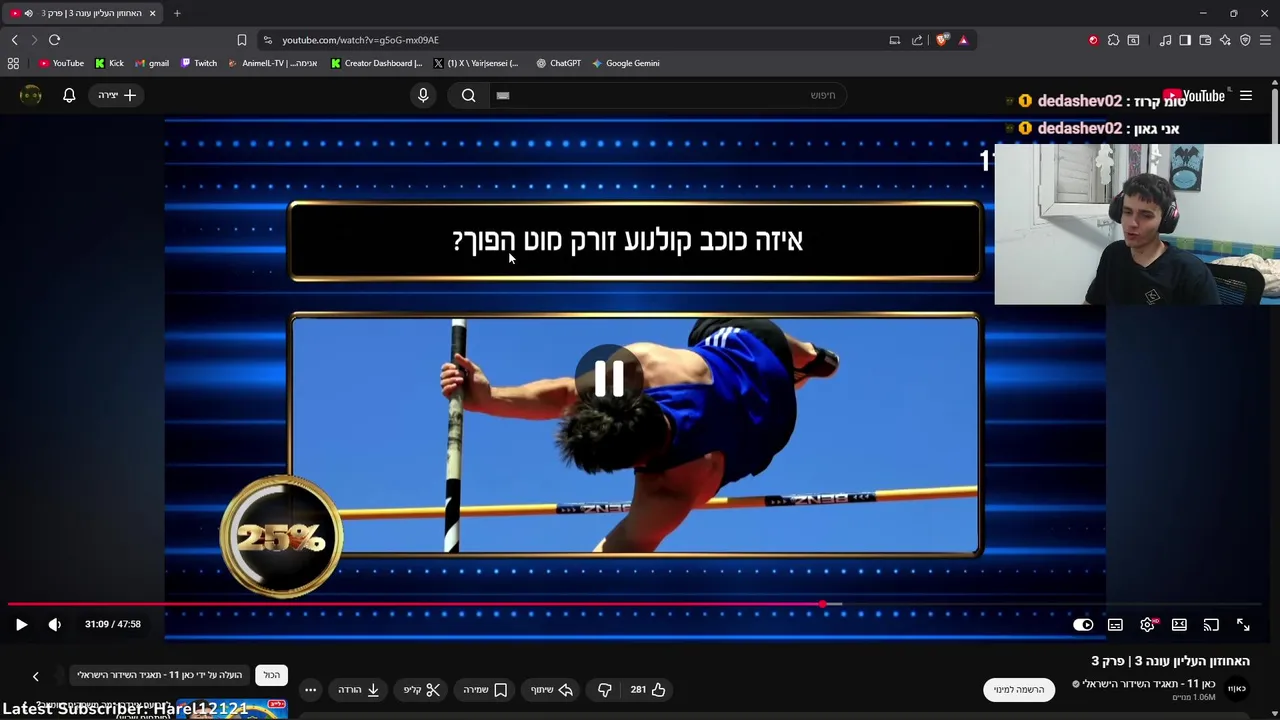
Task: Open the Leo AI sparkle icon
Action: 1225,40
